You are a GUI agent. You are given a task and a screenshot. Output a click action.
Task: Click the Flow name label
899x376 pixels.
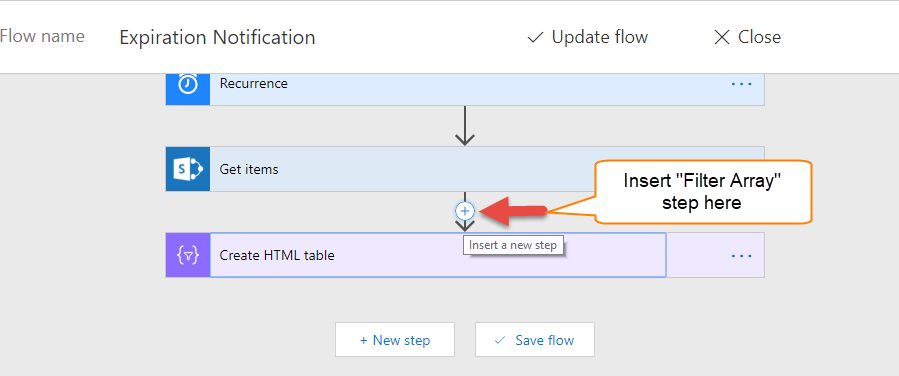tap(42, 37)
